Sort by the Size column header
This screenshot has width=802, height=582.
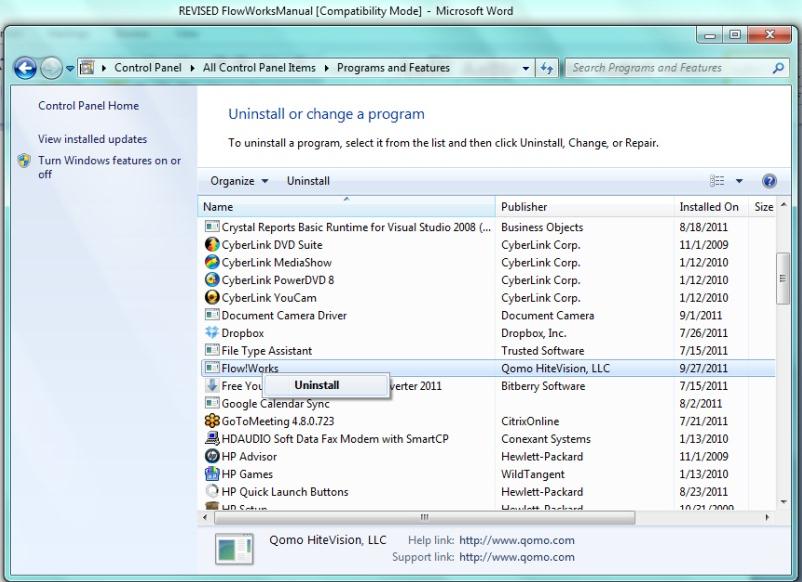pos(763,207)
